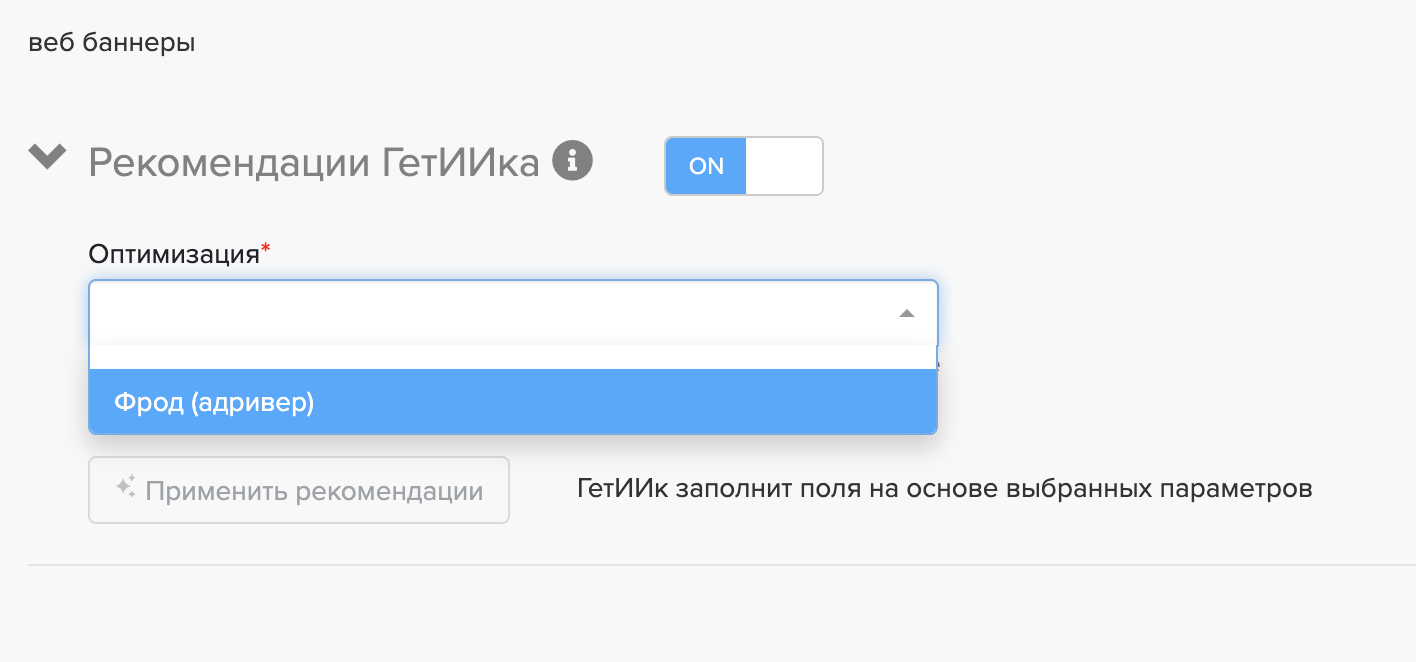Screen dimensions: 1416x662
Task: Click the white knob of the toggle
Action: [x=783, y=166]
